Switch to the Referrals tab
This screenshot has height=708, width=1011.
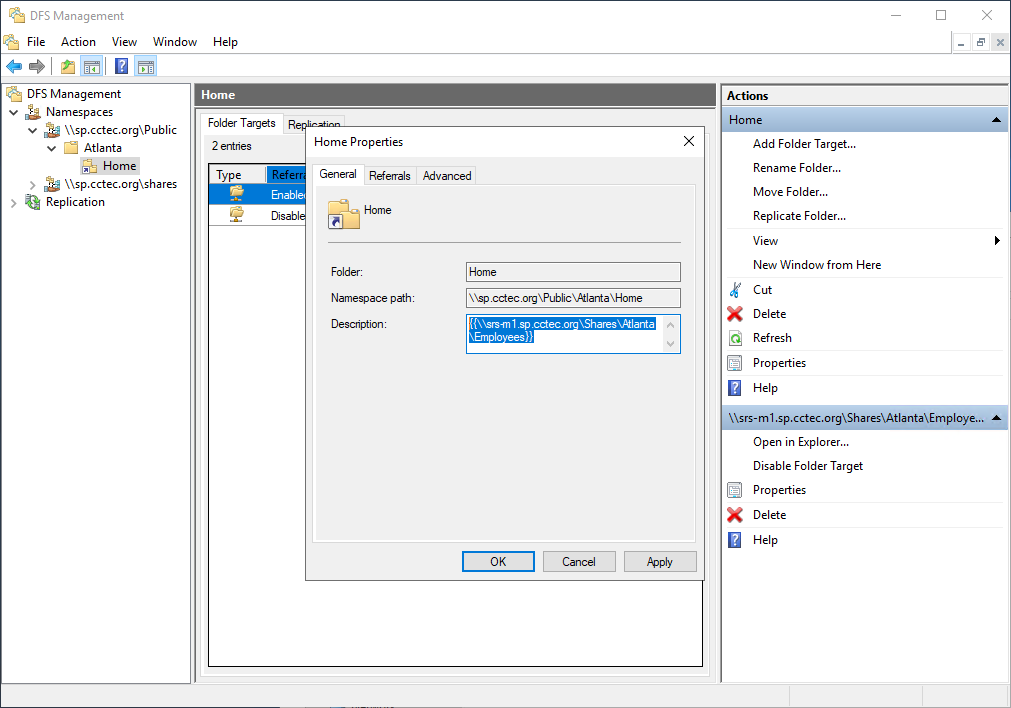point(389,176)
